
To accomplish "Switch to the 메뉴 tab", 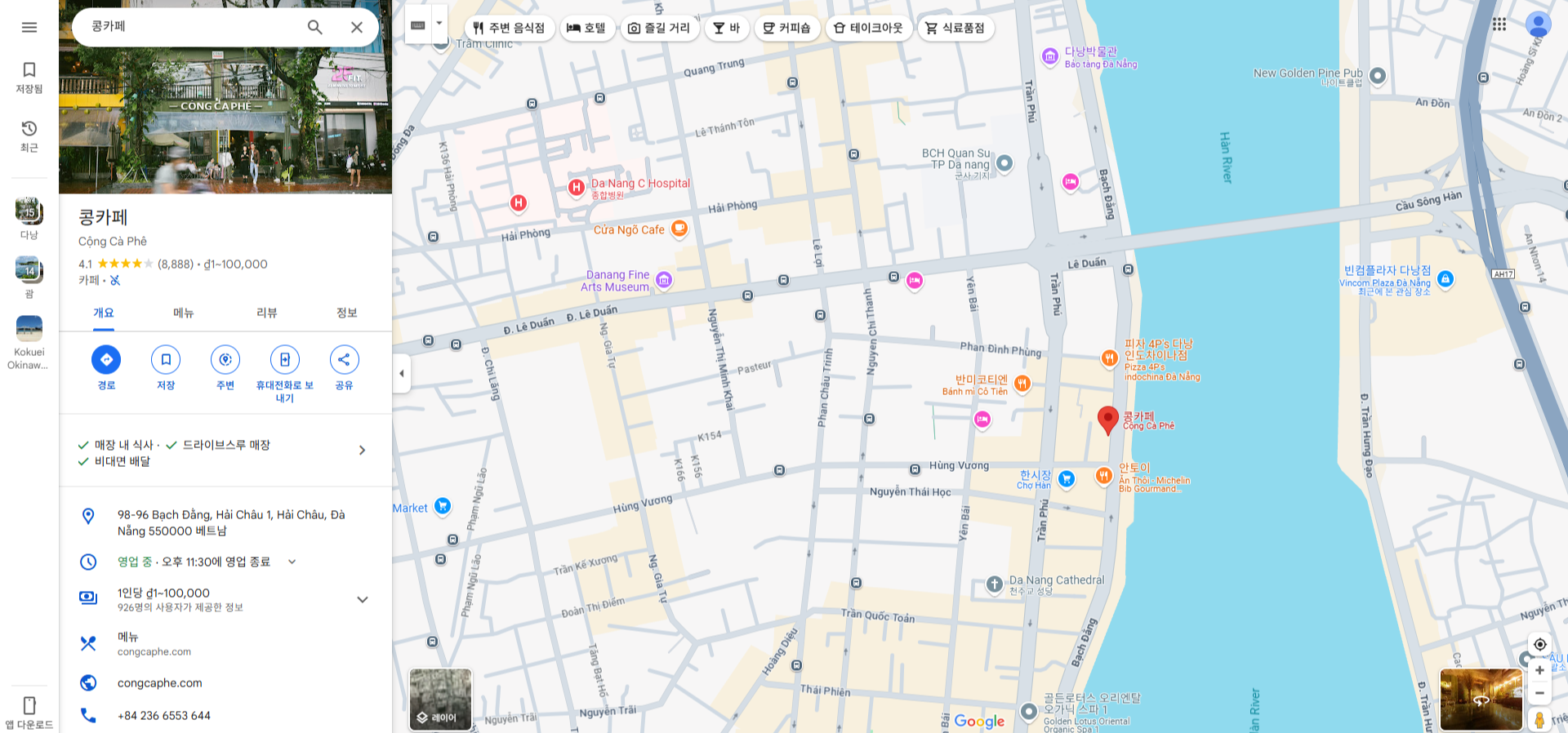I will (x=184, y=313).
